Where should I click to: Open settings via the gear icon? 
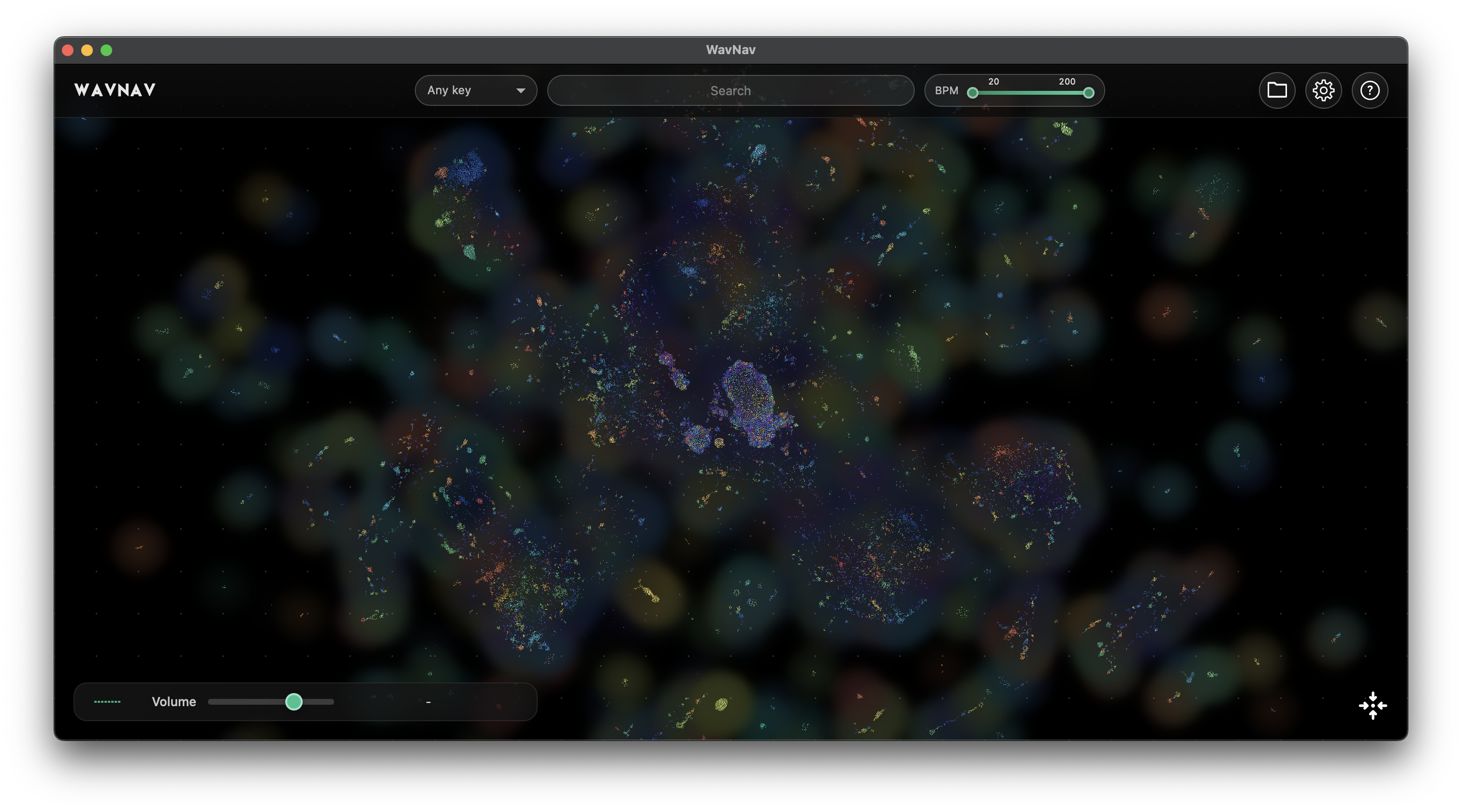(1323, 90)
